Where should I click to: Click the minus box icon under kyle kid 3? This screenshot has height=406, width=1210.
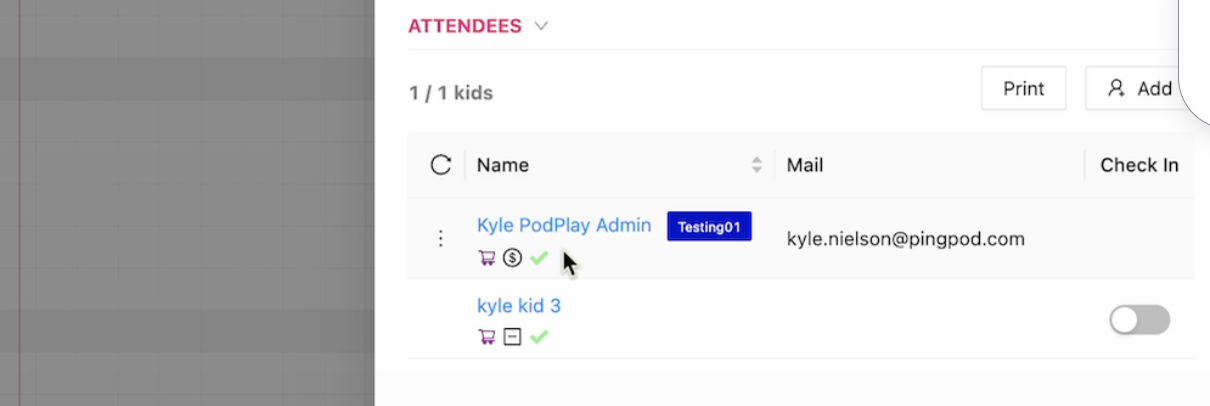pyautogui.click(x=512, y=337)
